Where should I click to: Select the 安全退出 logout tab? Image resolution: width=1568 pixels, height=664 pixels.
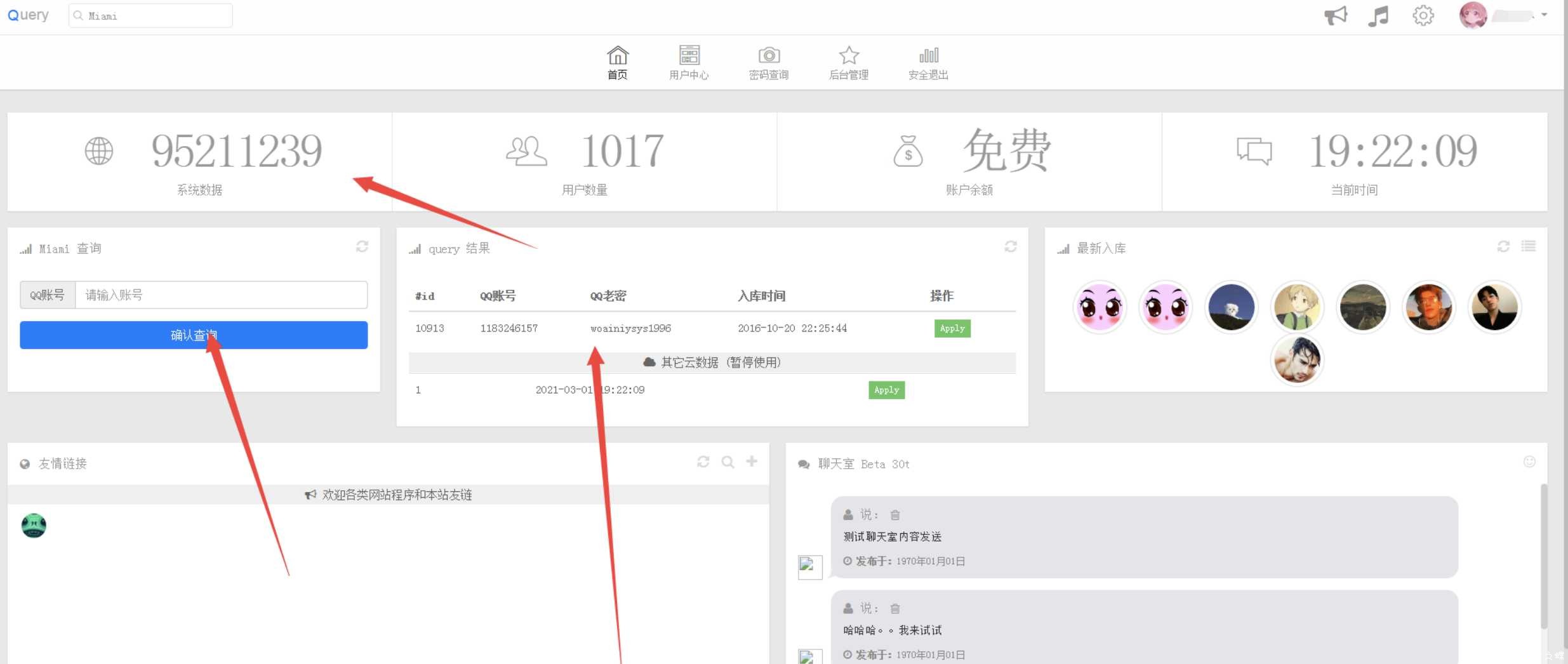click(x=928, y=63)
